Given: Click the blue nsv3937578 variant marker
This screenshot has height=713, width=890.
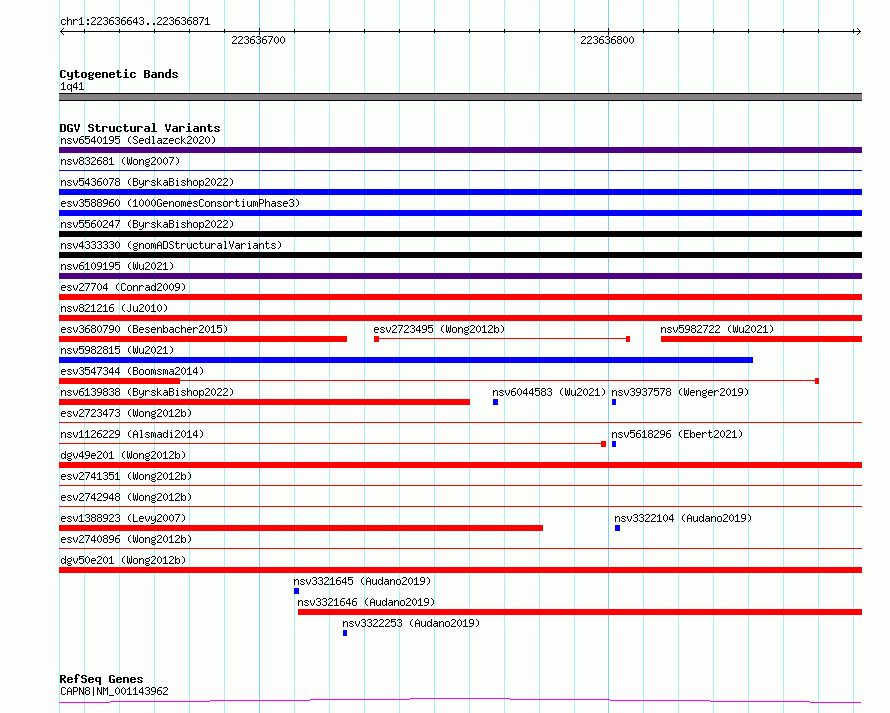Looking at the screenshot, I should [614, 402].
